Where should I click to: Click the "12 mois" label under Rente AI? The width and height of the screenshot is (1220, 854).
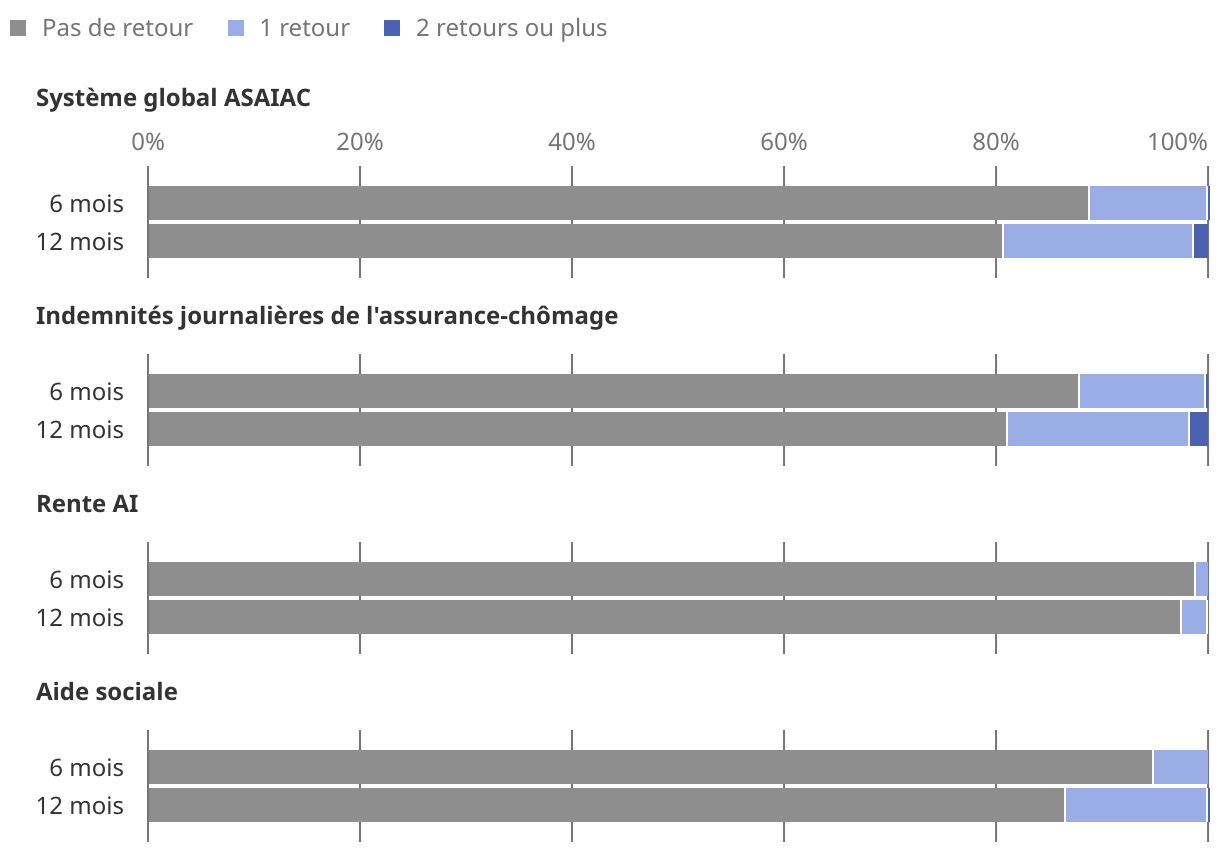coord(80,618)
